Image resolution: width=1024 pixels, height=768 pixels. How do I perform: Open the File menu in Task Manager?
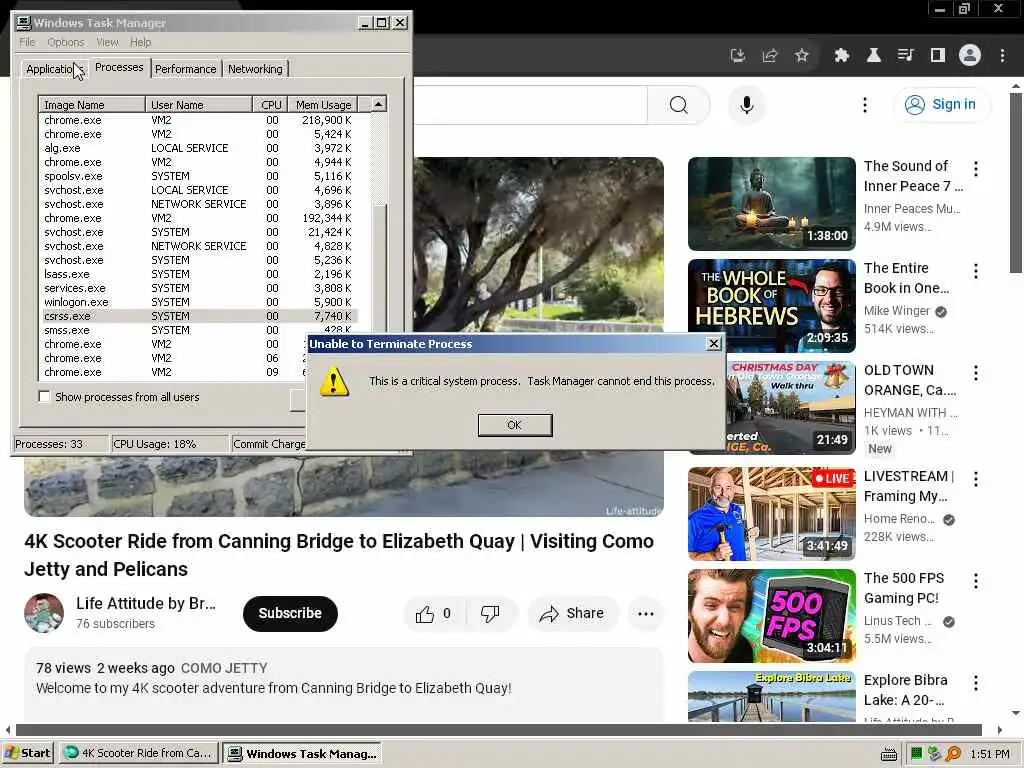[x=27, y=42]
